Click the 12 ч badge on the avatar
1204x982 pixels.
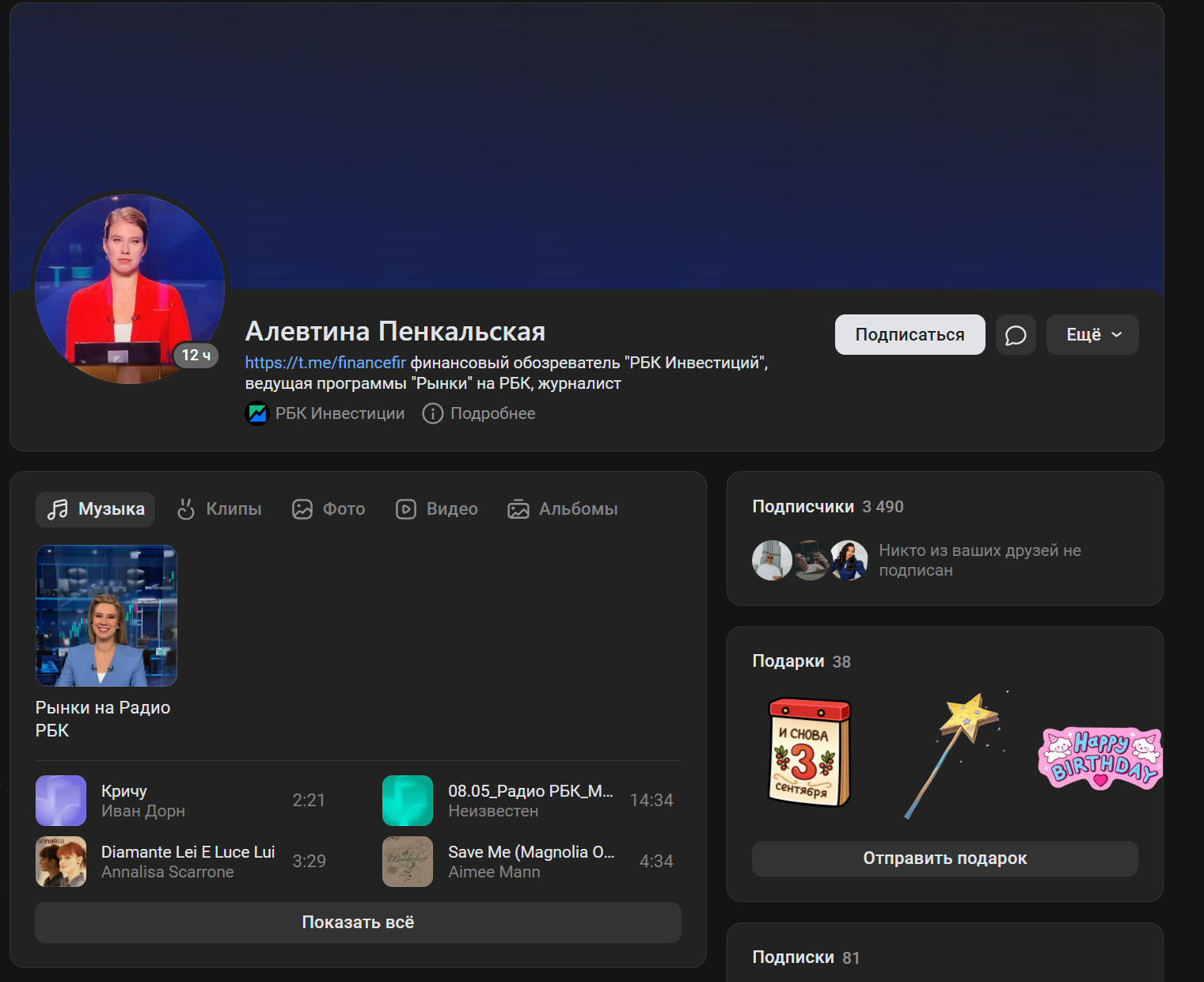click(x=196, y=356)
